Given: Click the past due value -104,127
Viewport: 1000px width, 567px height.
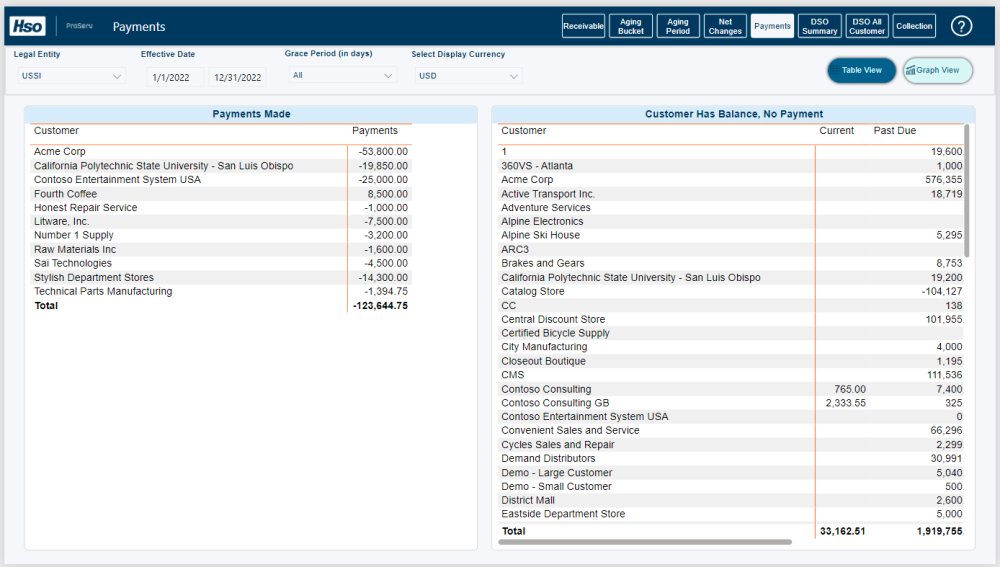Looking at the screenshot, I should (x=942, y=291).
